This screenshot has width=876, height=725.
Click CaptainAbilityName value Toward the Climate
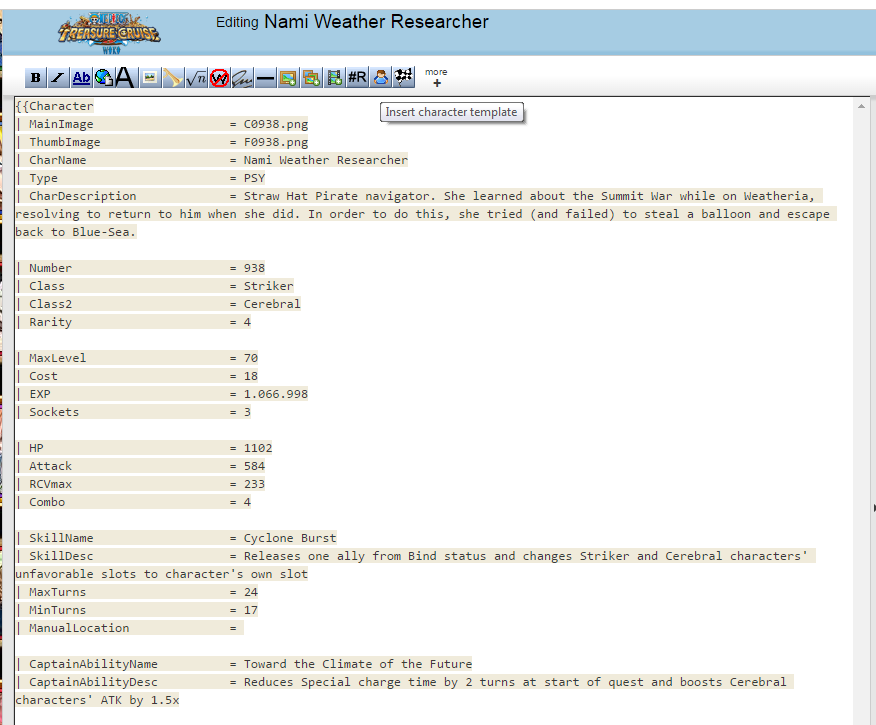click(358, 664)
